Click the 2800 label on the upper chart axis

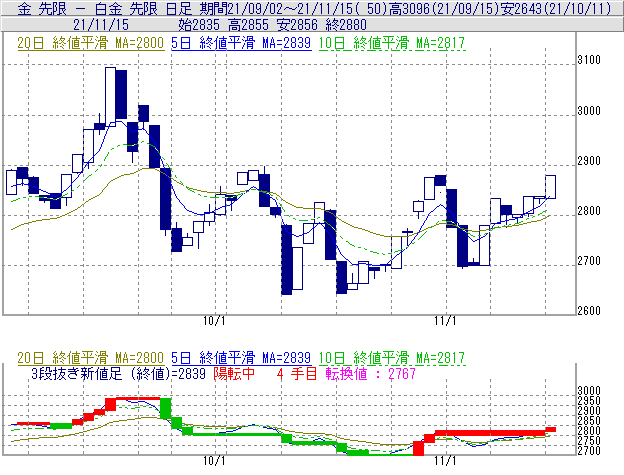tap(589, 211)
